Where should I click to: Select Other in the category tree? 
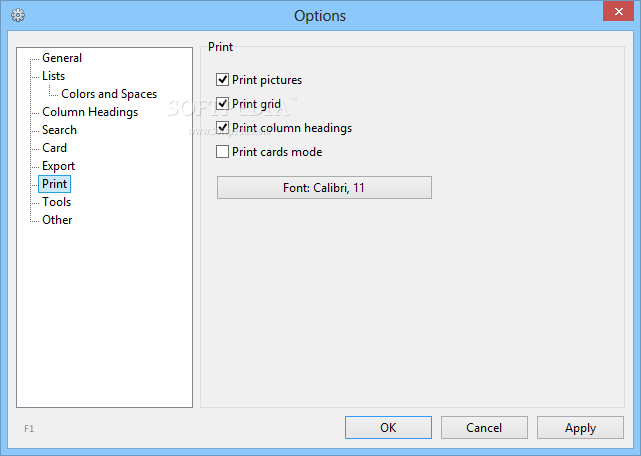point(57,220)
